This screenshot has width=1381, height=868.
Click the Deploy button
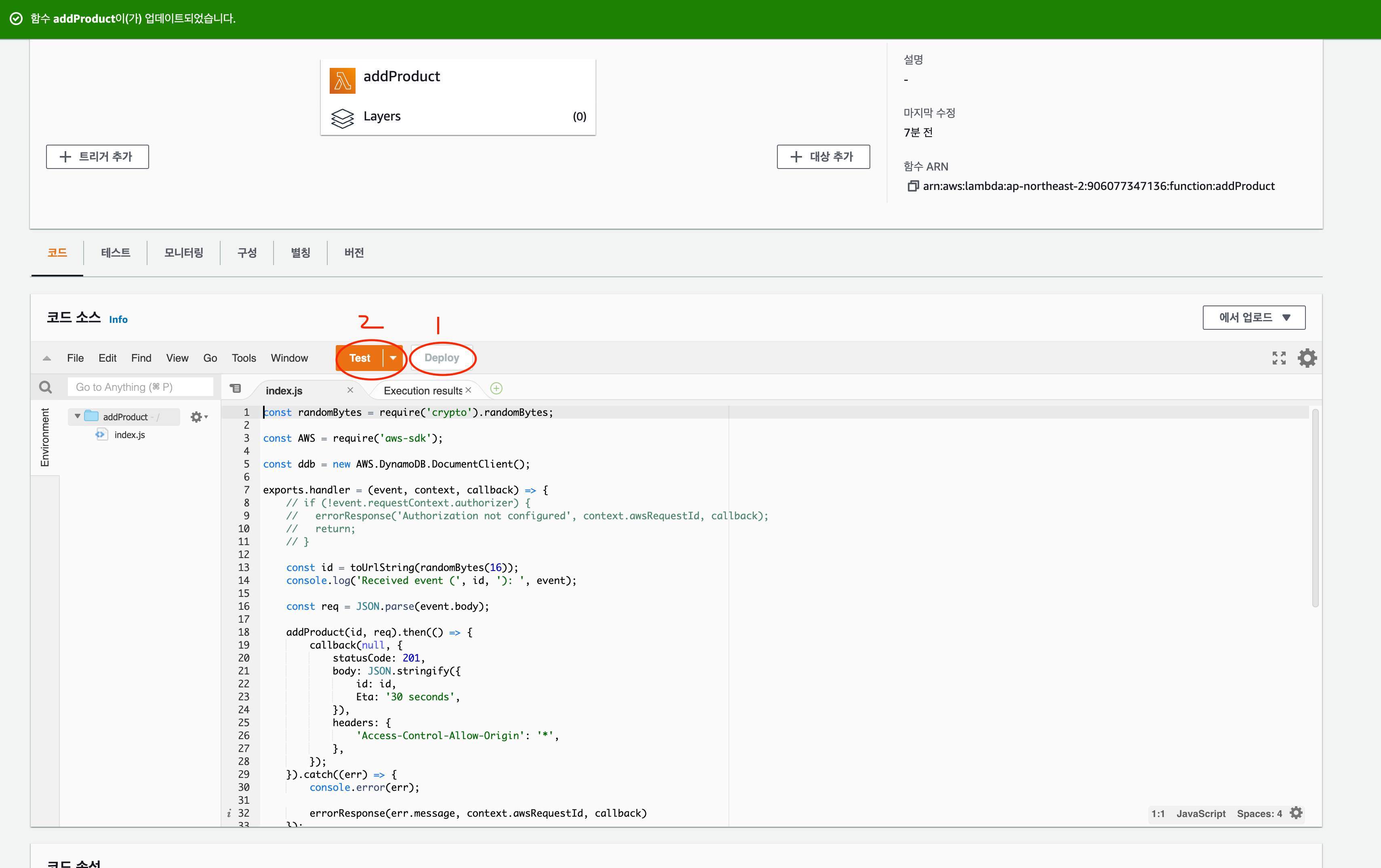(x=442, y=358)
